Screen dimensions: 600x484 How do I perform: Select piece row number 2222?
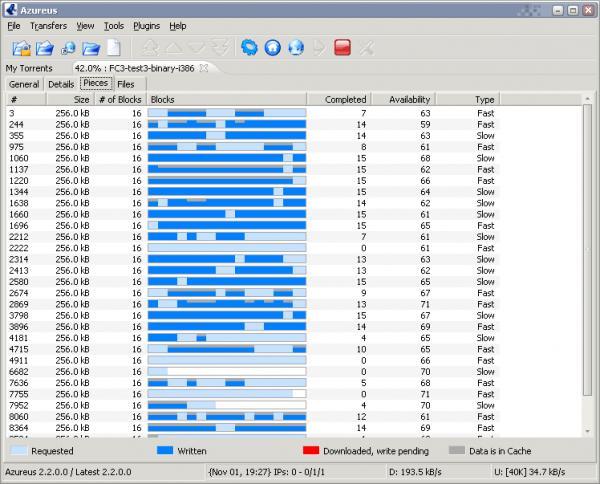[x=253, y=248]
